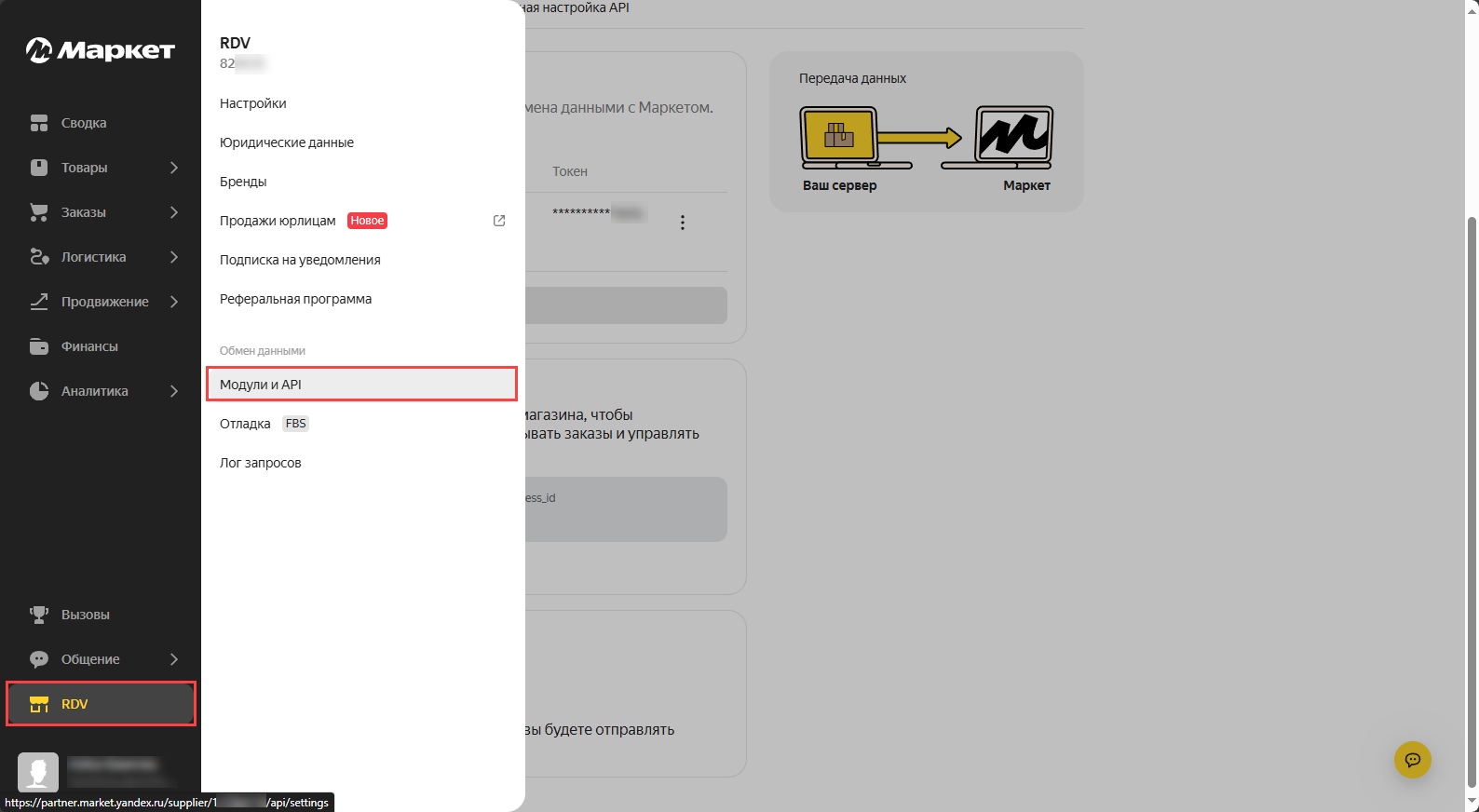Expand the Заказы submenu arrow
This screenshot has width=1479, height=812.
click(x=174, y=212)
